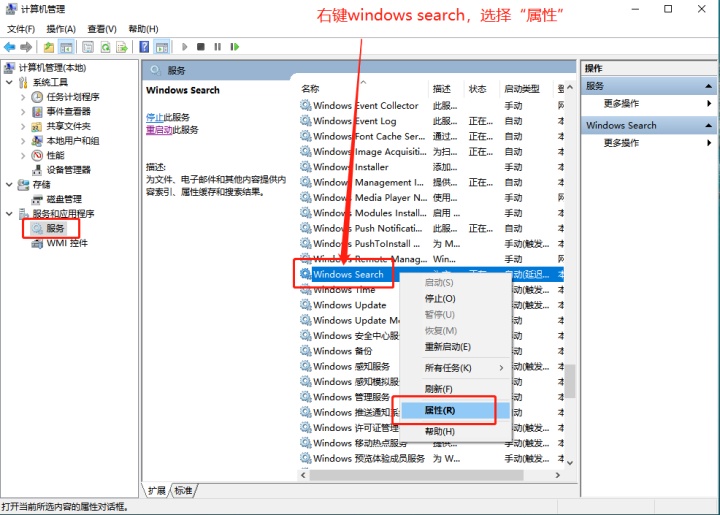Collapse the 系统工具 tree node
The image size is (720, 515).
click(x=9, y=83)
